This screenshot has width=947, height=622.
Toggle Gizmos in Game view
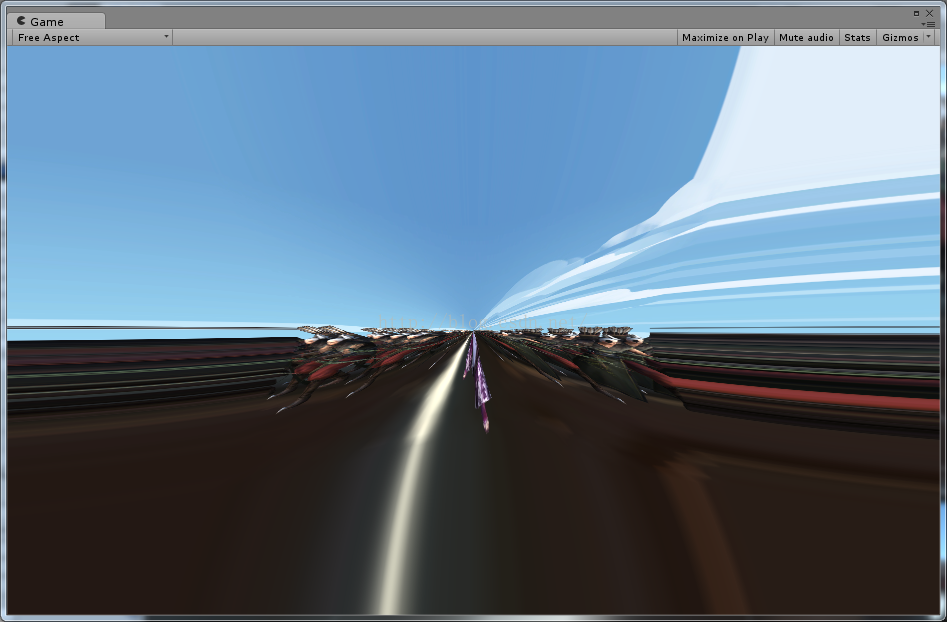(x=900, y=37)
